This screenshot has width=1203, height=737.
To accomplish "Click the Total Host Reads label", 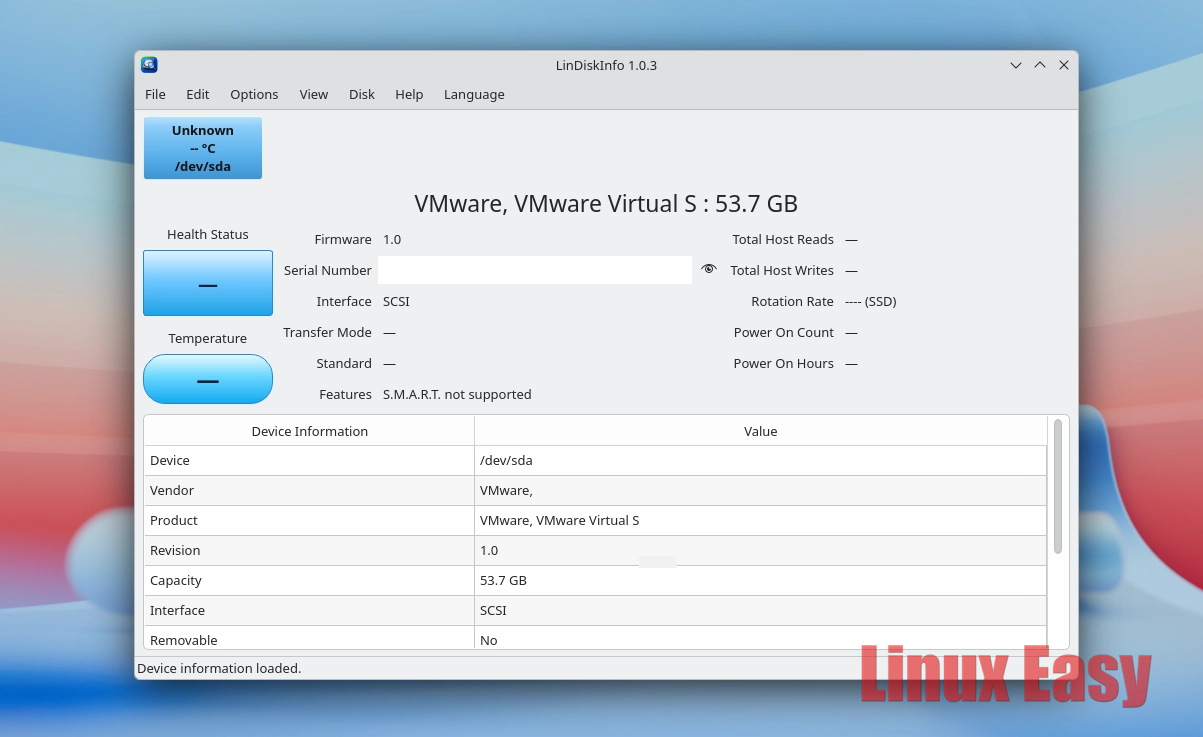I will pos(783,239).
